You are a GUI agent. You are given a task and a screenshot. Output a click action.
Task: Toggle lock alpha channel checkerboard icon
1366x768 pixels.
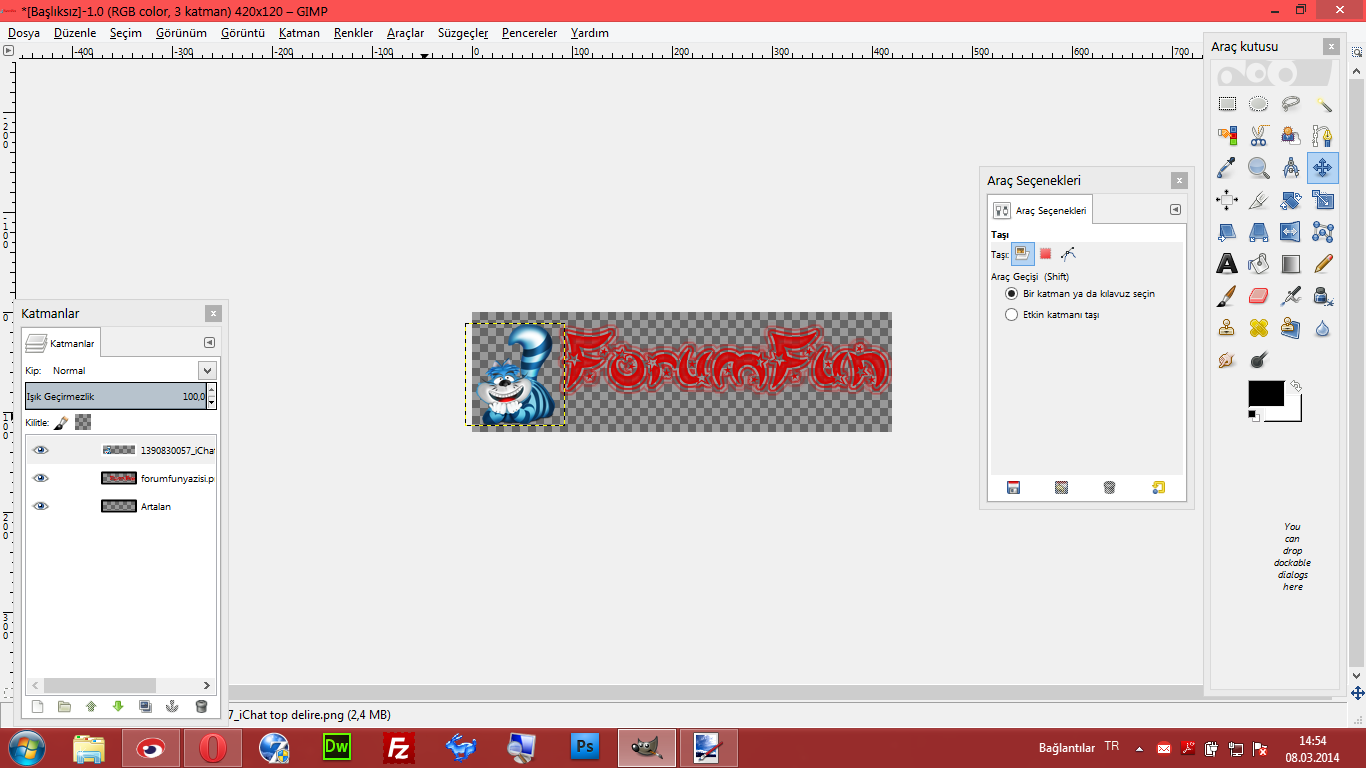coord(83,423)
